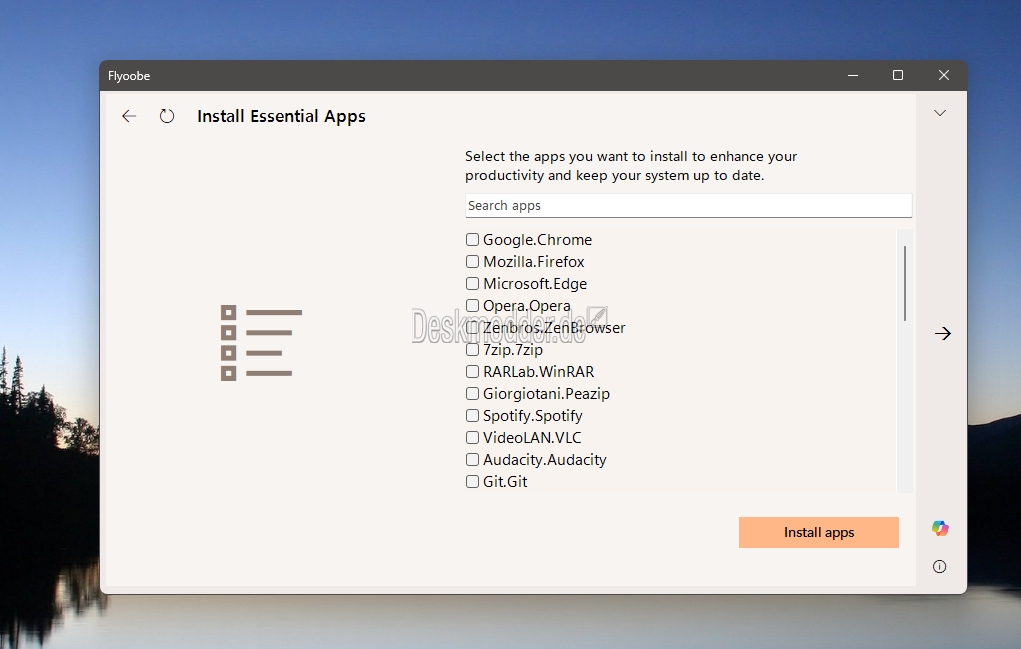Check the Spotify.Spotify checkbox
The height and width of the screenshot is (649, 1021).
[472, 415]
